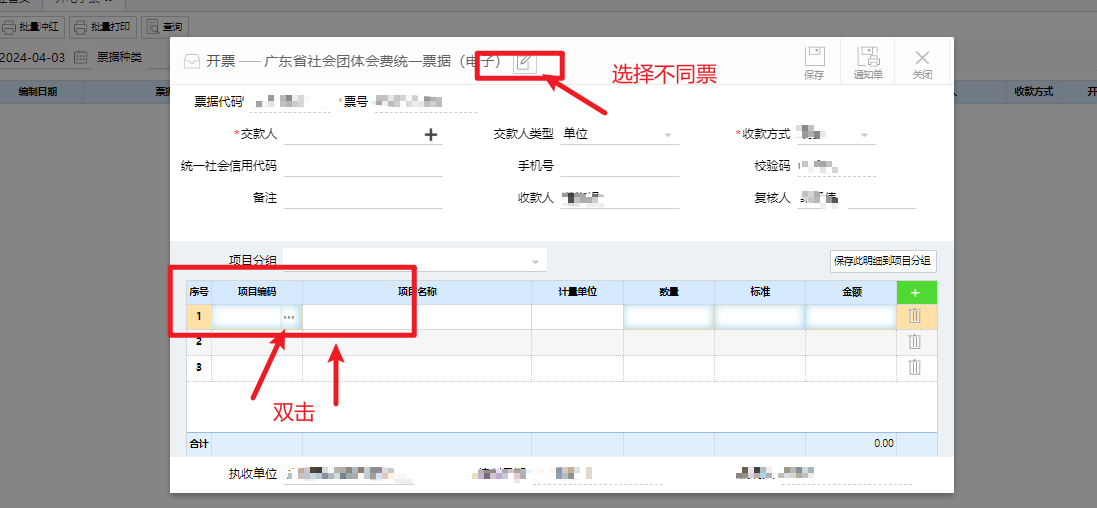
Task: Click the 批量打印 button
Action: pos(102,26)
